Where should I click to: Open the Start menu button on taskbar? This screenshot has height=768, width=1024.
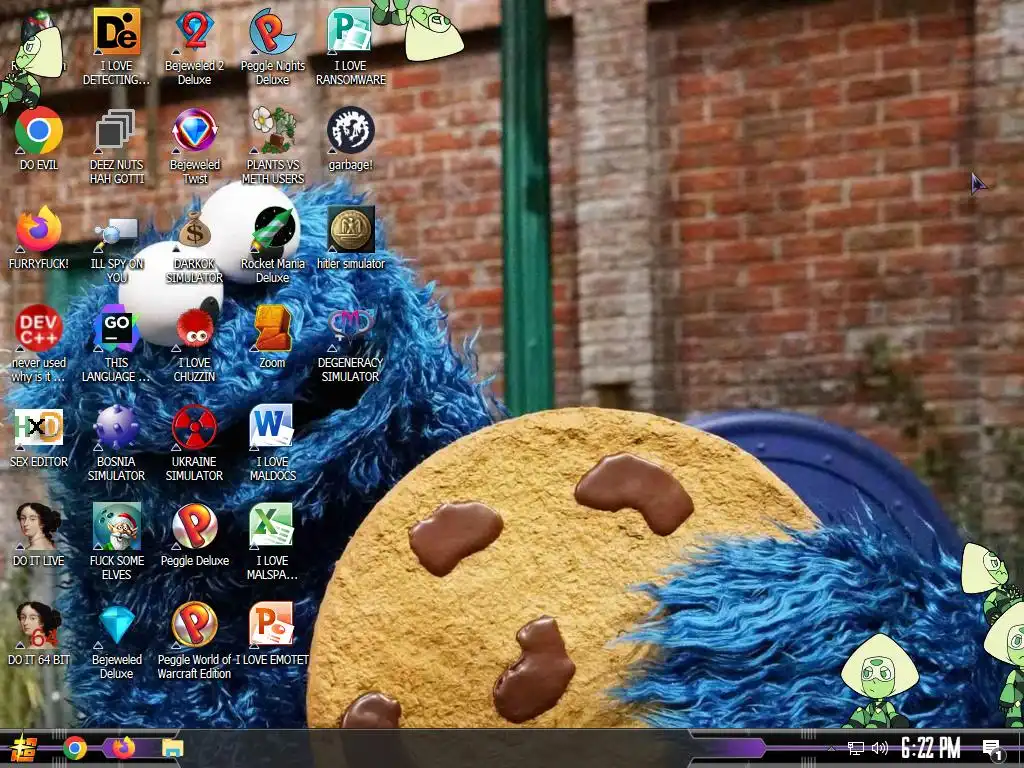24,748
